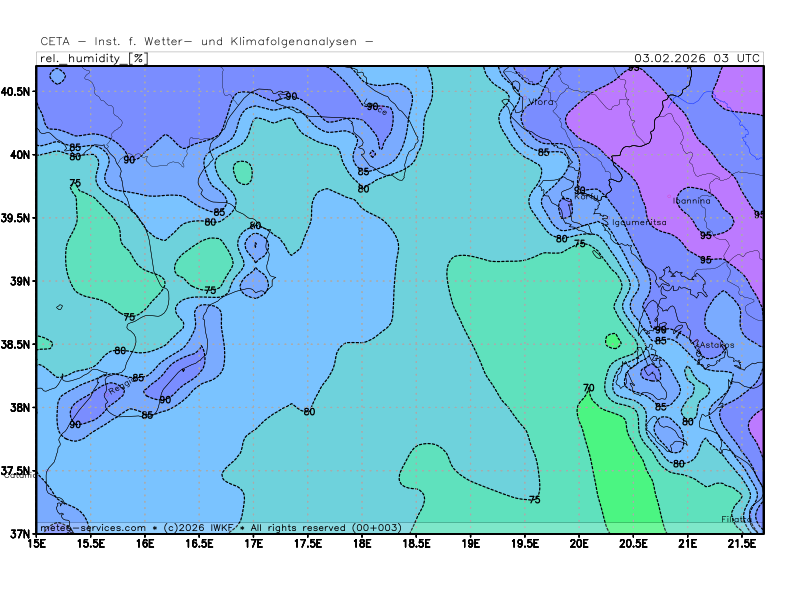Select the Ioannina city label
The width and height of the screenshot is (800, 600).
pos(691,200)
